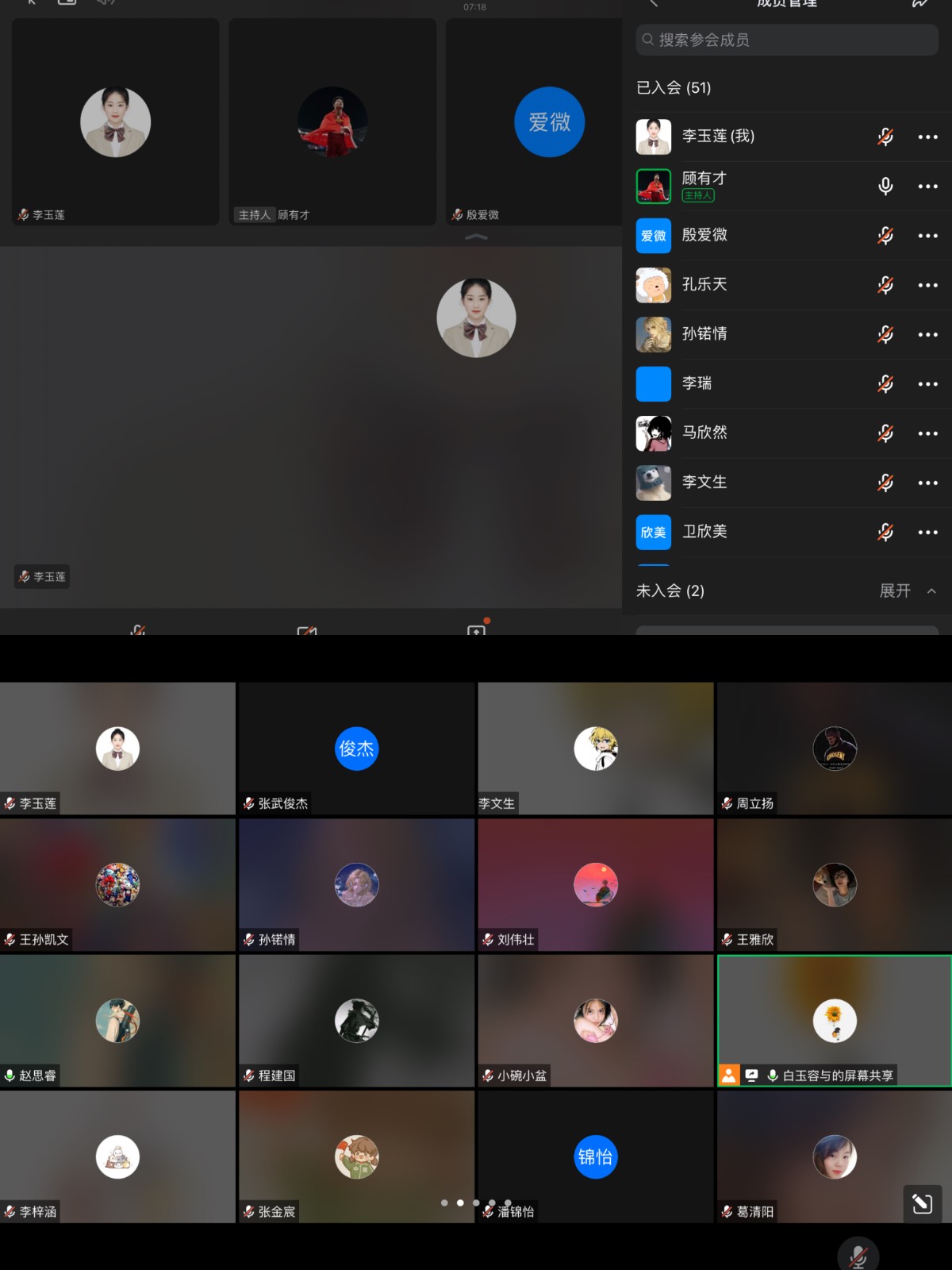952x1270 pixels.
Task: Collapse the top video strip with chevron handle
Action: coord(476,237)
